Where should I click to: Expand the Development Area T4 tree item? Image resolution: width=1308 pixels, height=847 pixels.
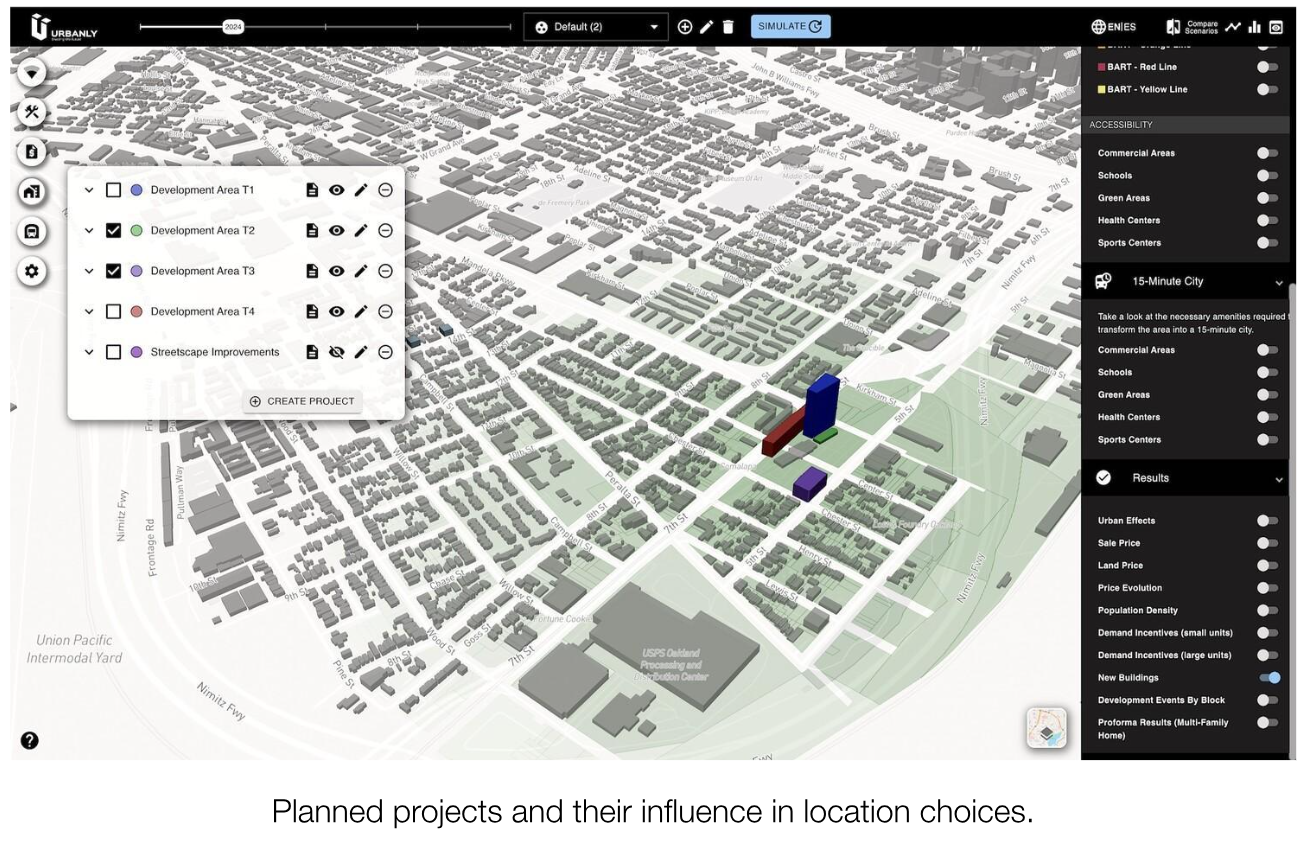point(88,311)
